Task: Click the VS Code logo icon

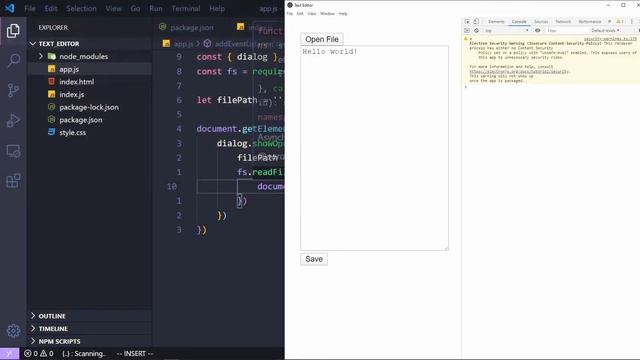Action: click(9, 8)
